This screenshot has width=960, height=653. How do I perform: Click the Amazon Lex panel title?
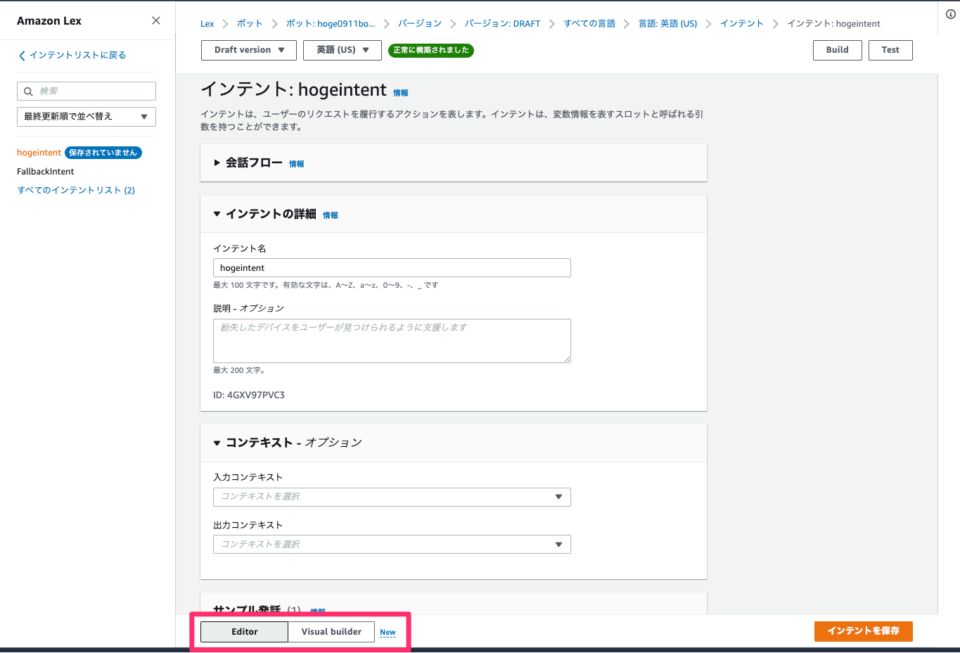click(49, 21)
